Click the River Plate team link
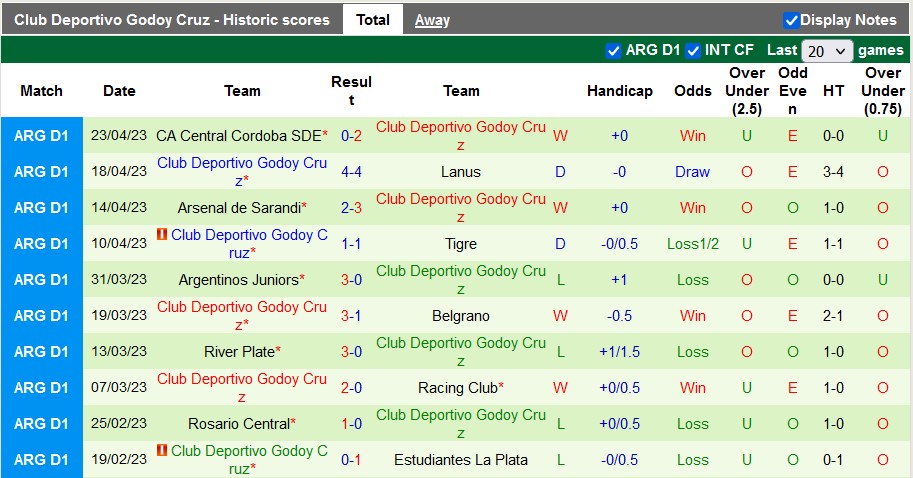The image size is (913, 478). pos(238,352)
